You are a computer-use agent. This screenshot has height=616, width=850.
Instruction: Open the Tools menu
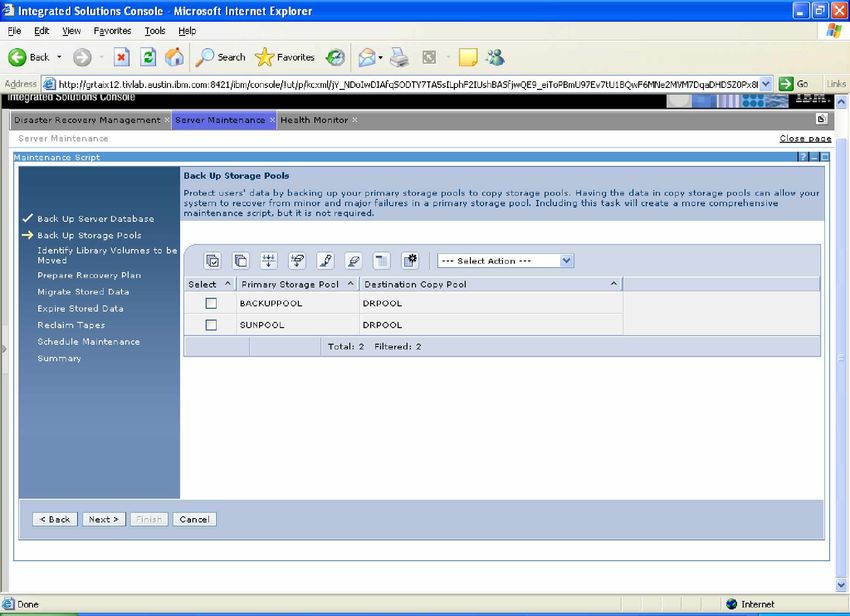(x=154, y=31)
